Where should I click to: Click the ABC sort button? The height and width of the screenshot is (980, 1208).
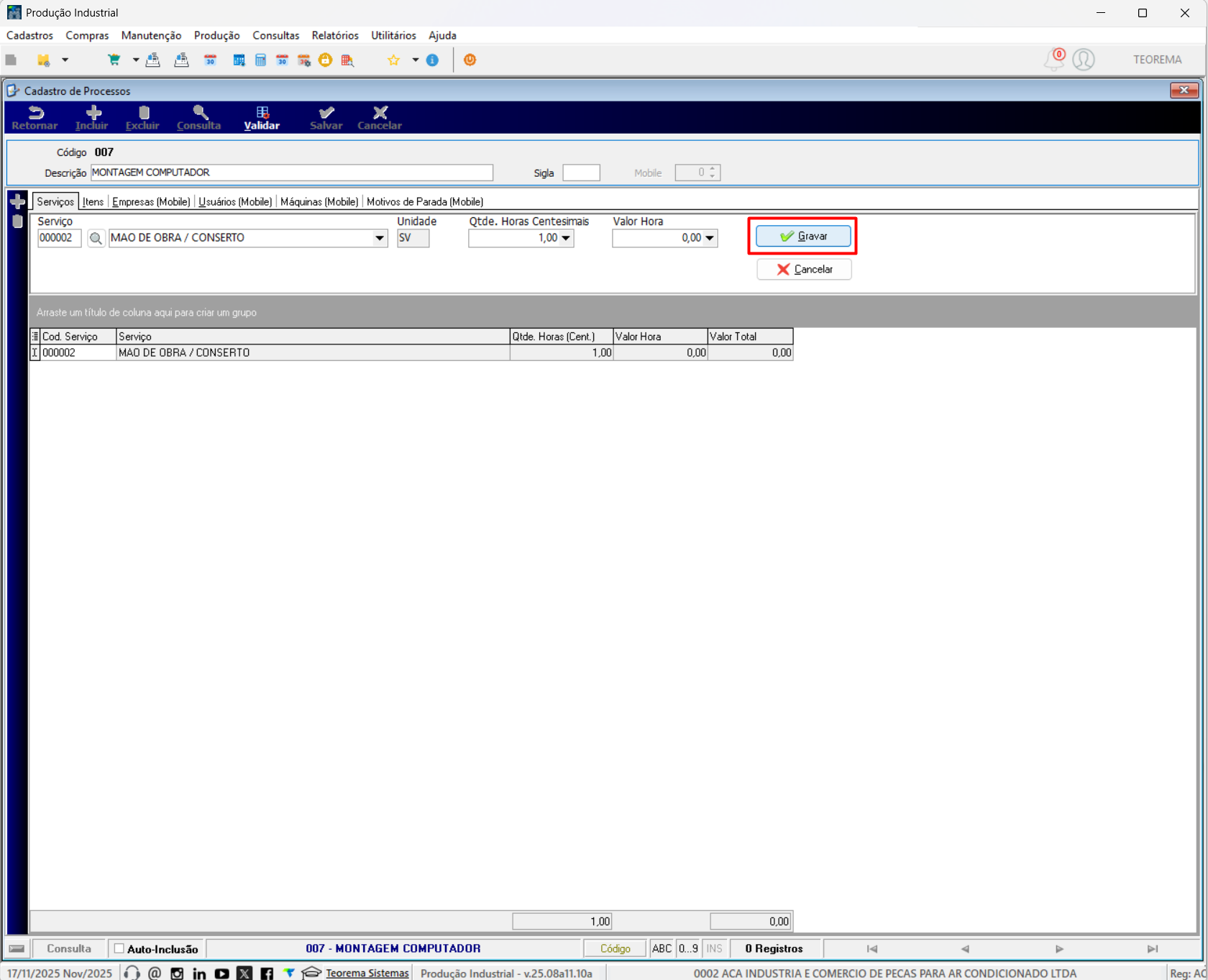point(662,948)
